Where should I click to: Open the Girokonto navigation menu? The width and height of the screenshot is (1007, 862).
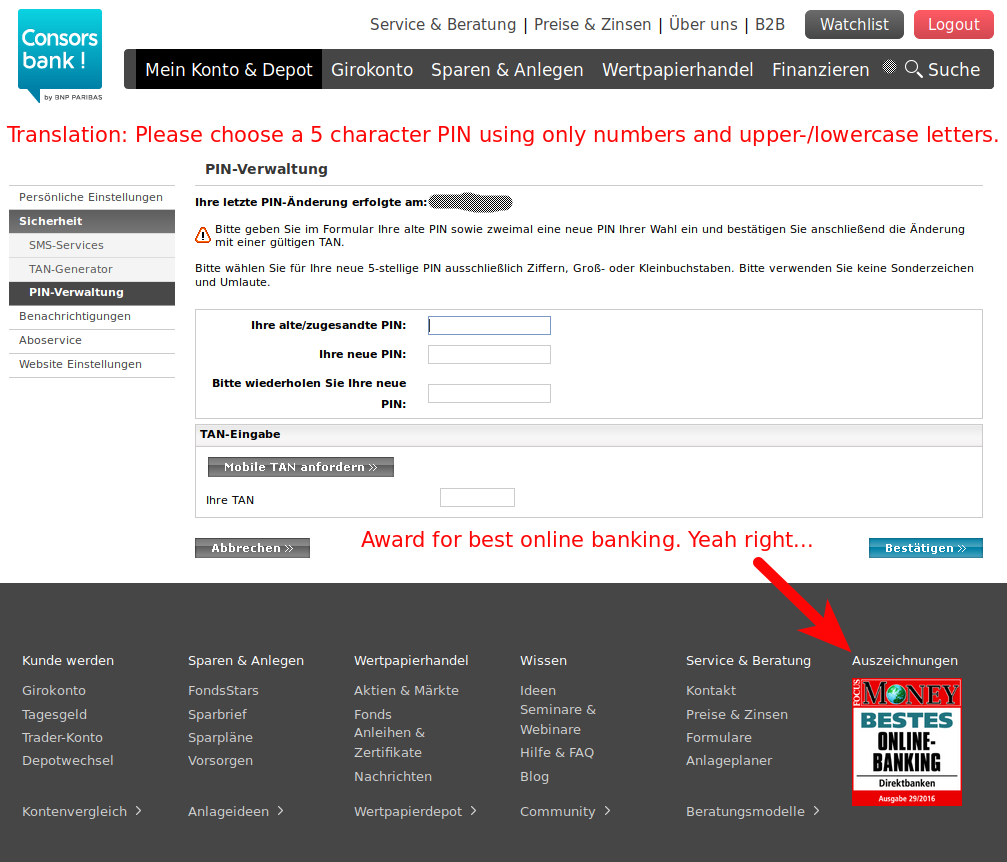372,70
